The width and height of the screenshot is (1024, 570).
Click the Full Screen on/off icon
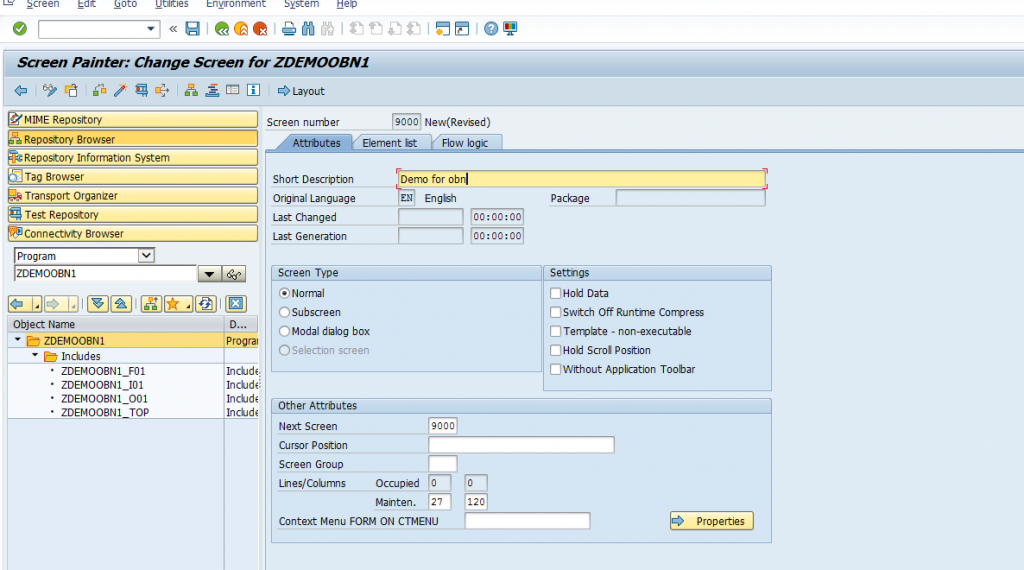tap(232, 90)
